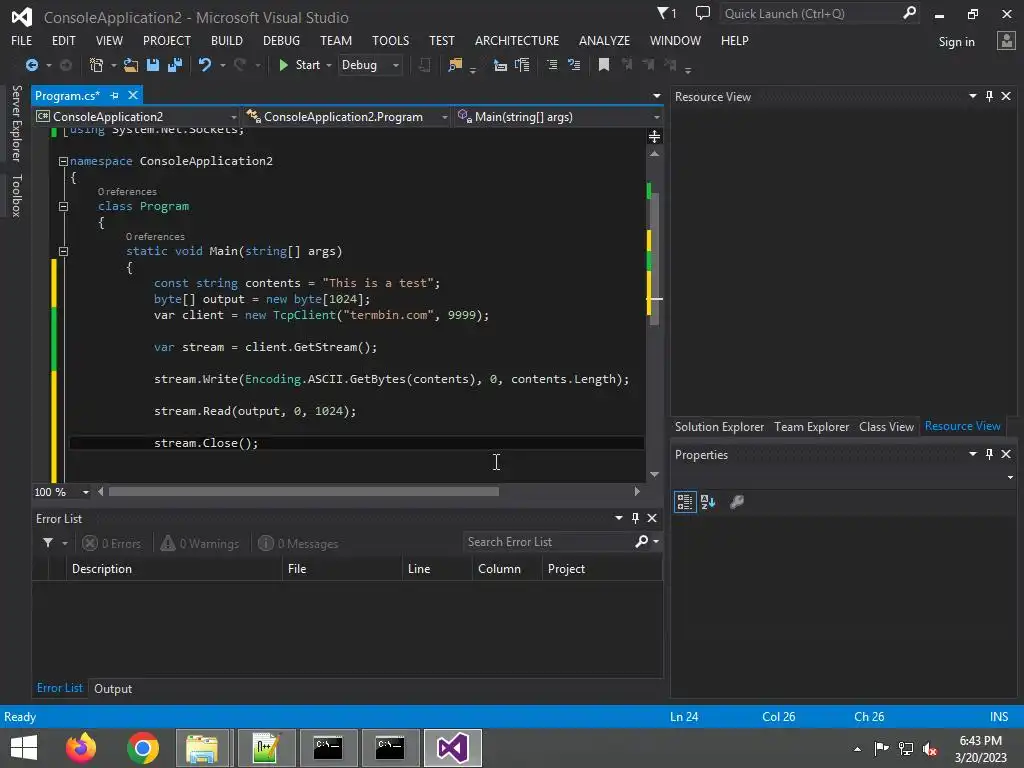This screenshot has width=1024, height=768.
Task: Open the FILE menu
Action: point(22,40)
